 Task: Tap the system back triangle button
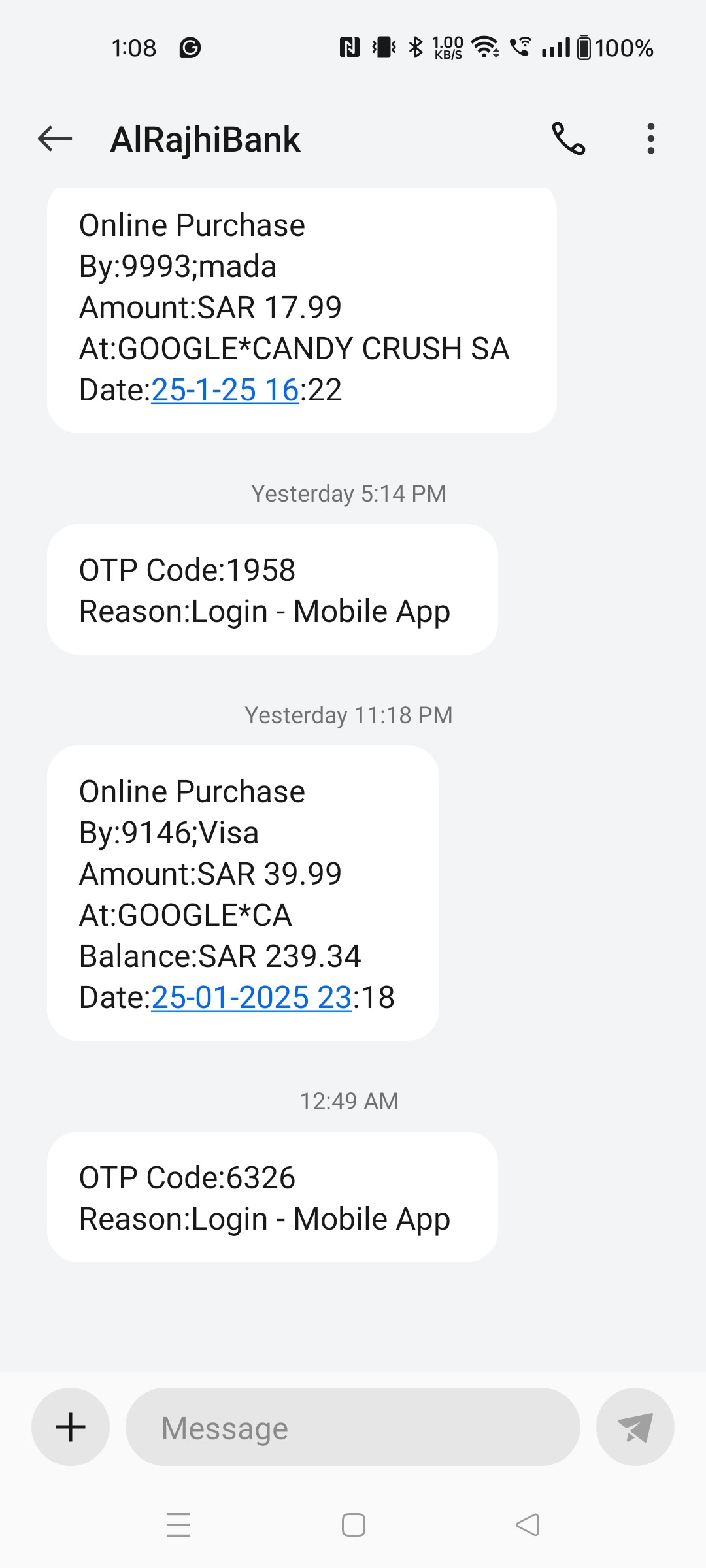click(528, 1525)
